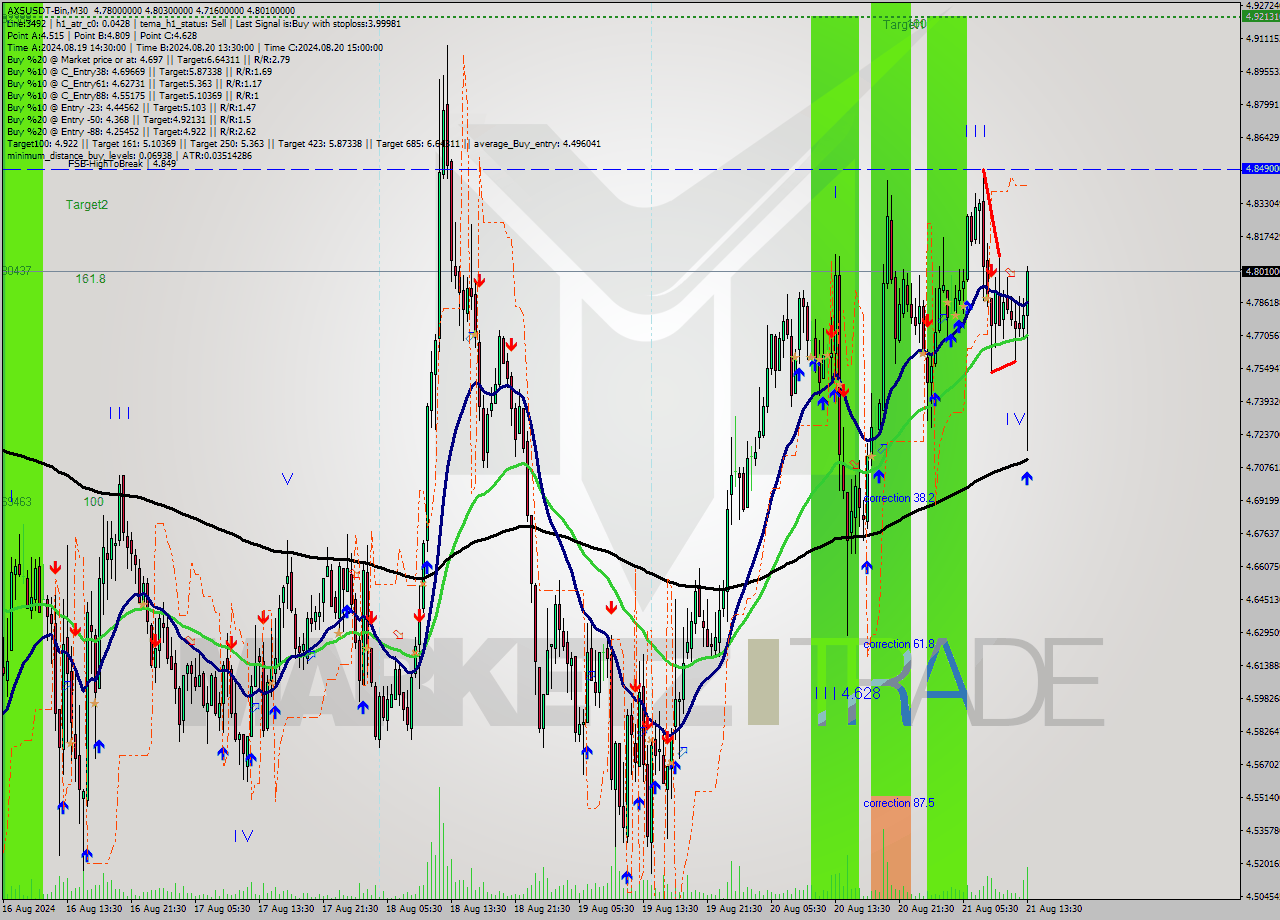Click the '19 Aug 21:30' time label
The image size is (1280, 920).
(733, 909)
